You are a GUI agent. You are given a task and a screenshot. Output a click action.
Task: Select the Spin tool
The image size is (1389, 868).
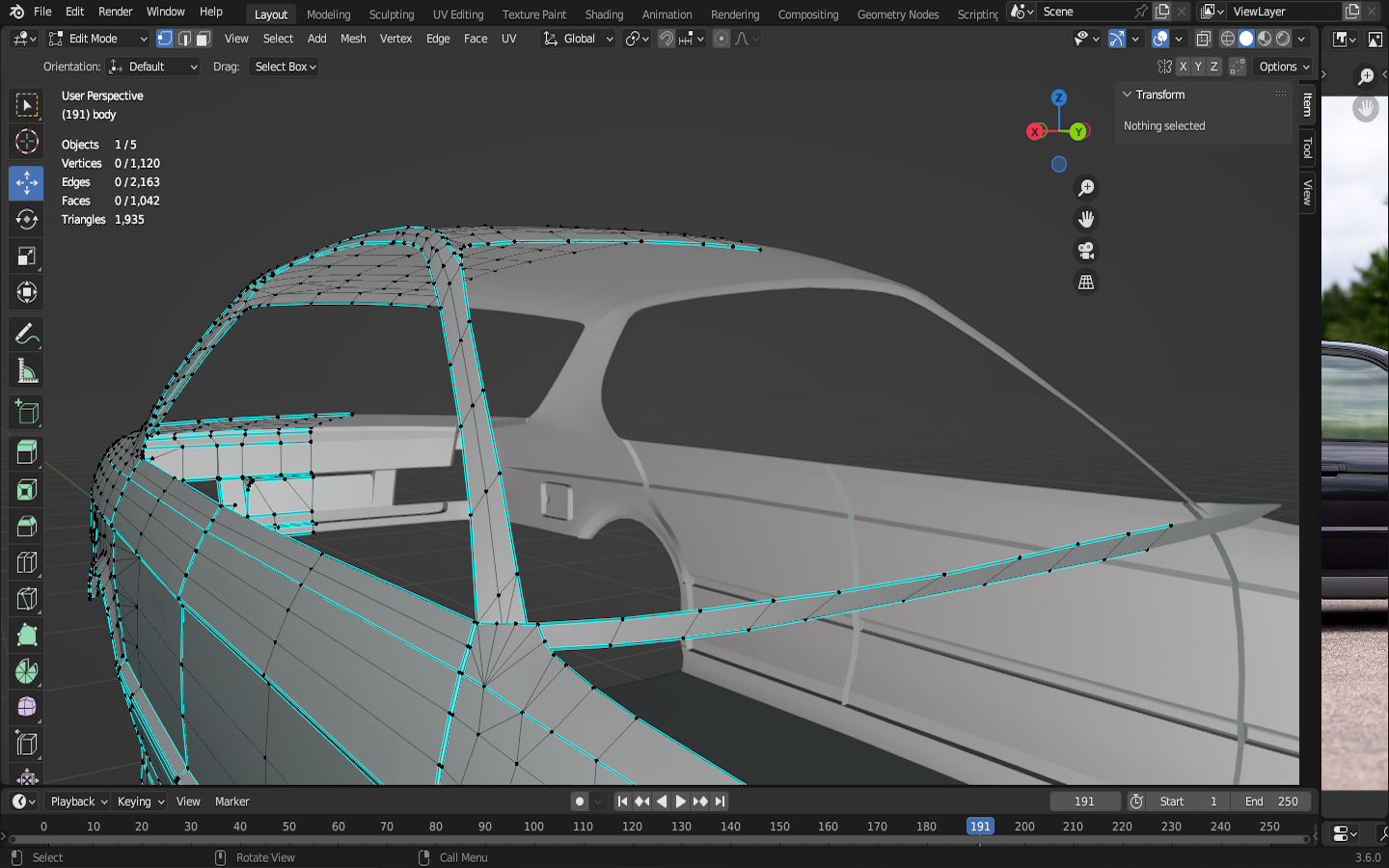27,671
